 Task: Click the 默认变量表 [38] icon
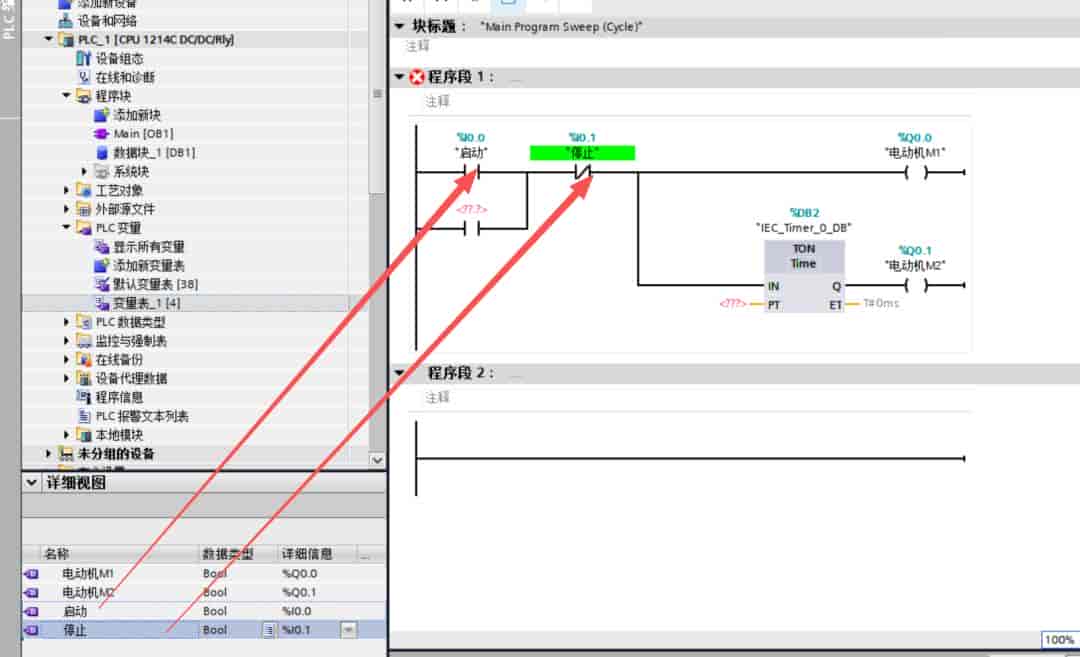(x=101, y=284)
